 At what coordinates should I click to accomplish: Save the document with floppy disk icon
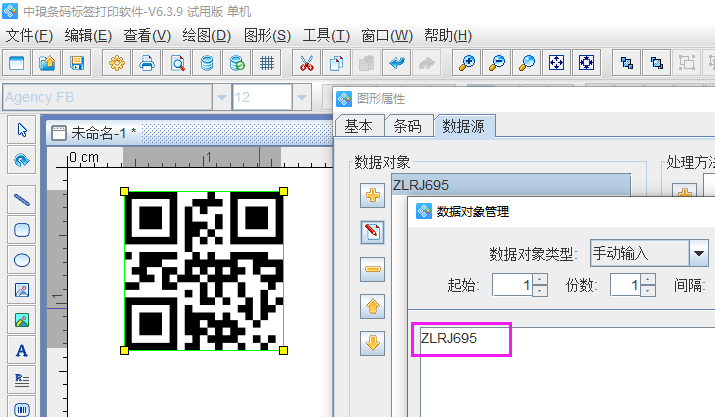tap(77, 63)
